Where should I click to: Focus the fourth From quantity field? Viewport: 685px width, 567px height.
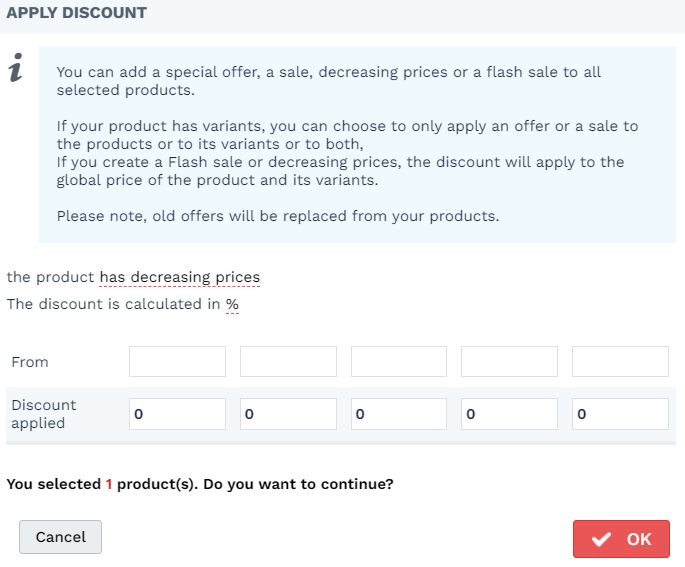pyautogui.click(x=509, y=361)
